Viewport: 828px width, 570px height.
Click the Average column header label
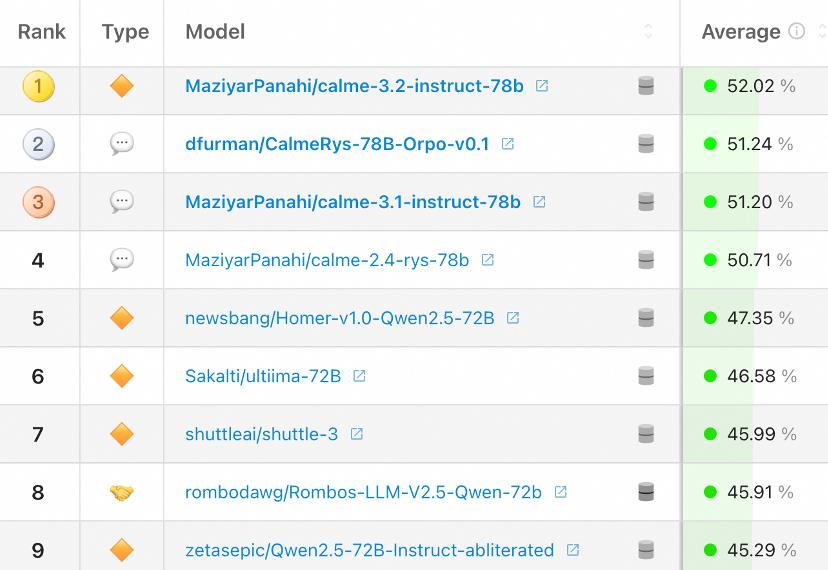741,32
